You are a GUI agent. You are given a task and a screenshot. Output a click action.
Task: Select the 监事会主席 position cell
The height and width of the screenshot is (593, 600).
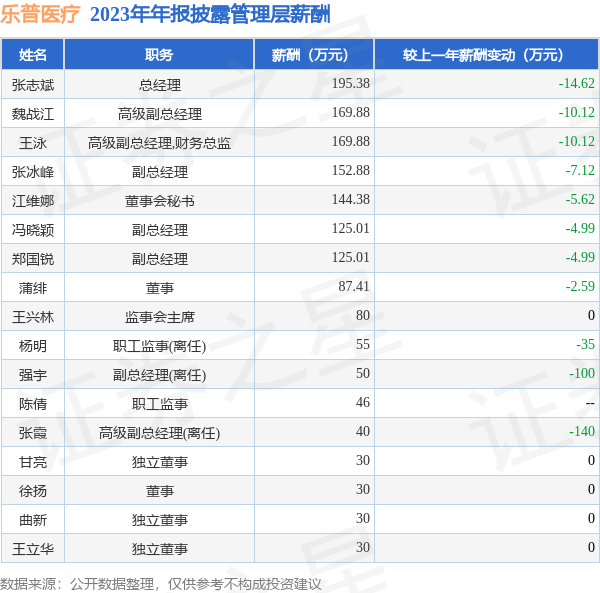point(159,317)
